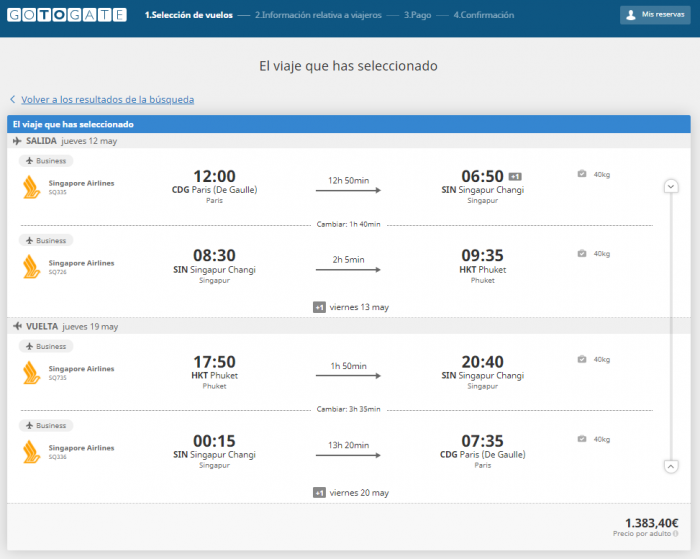
Task: Click the up chevron on the trip scrollbar
Action: [x=671, y=467]
